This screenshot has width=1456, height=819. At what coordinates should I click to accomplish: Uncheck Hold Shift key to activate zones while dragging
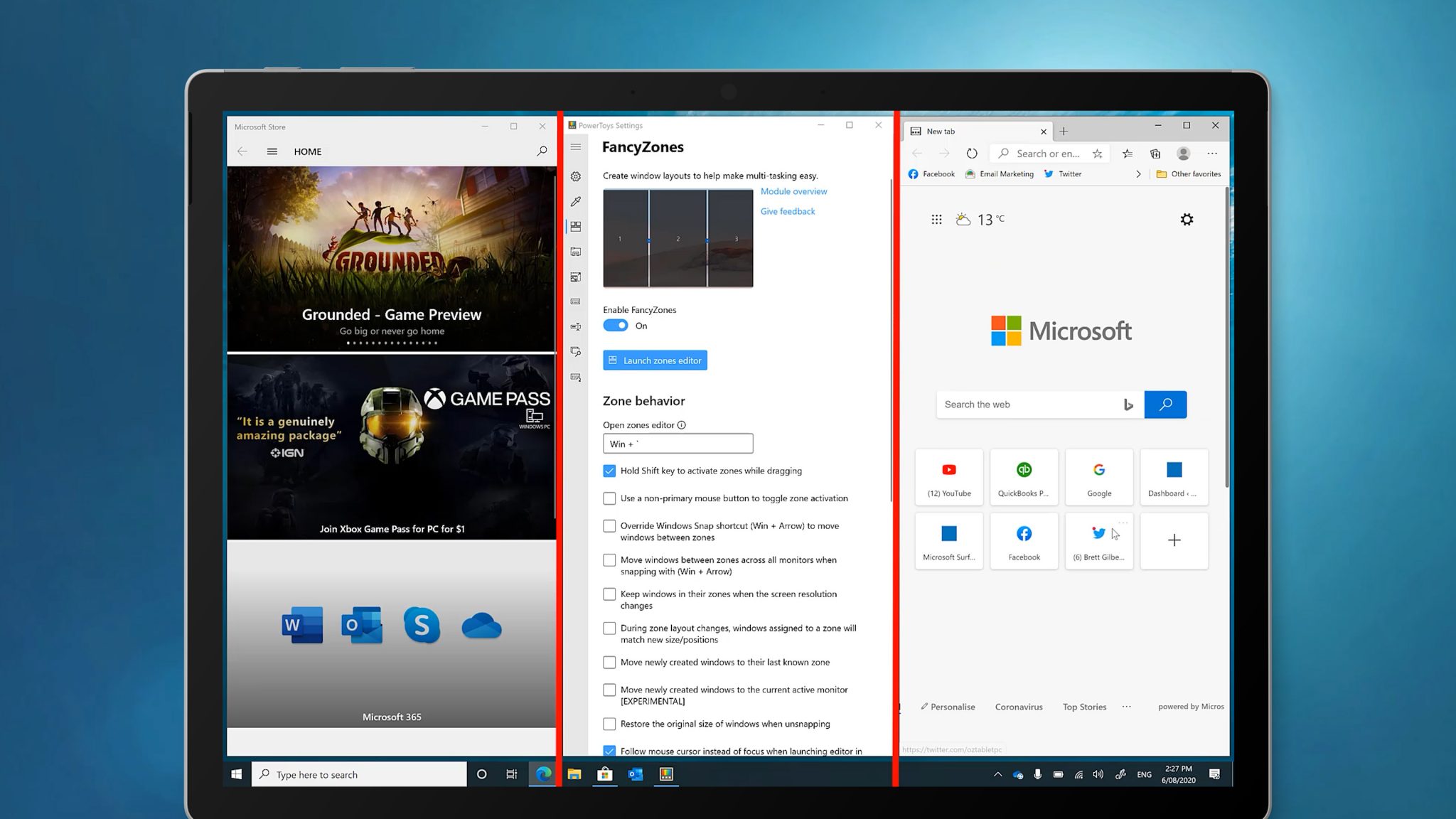[x=609, y=471]
